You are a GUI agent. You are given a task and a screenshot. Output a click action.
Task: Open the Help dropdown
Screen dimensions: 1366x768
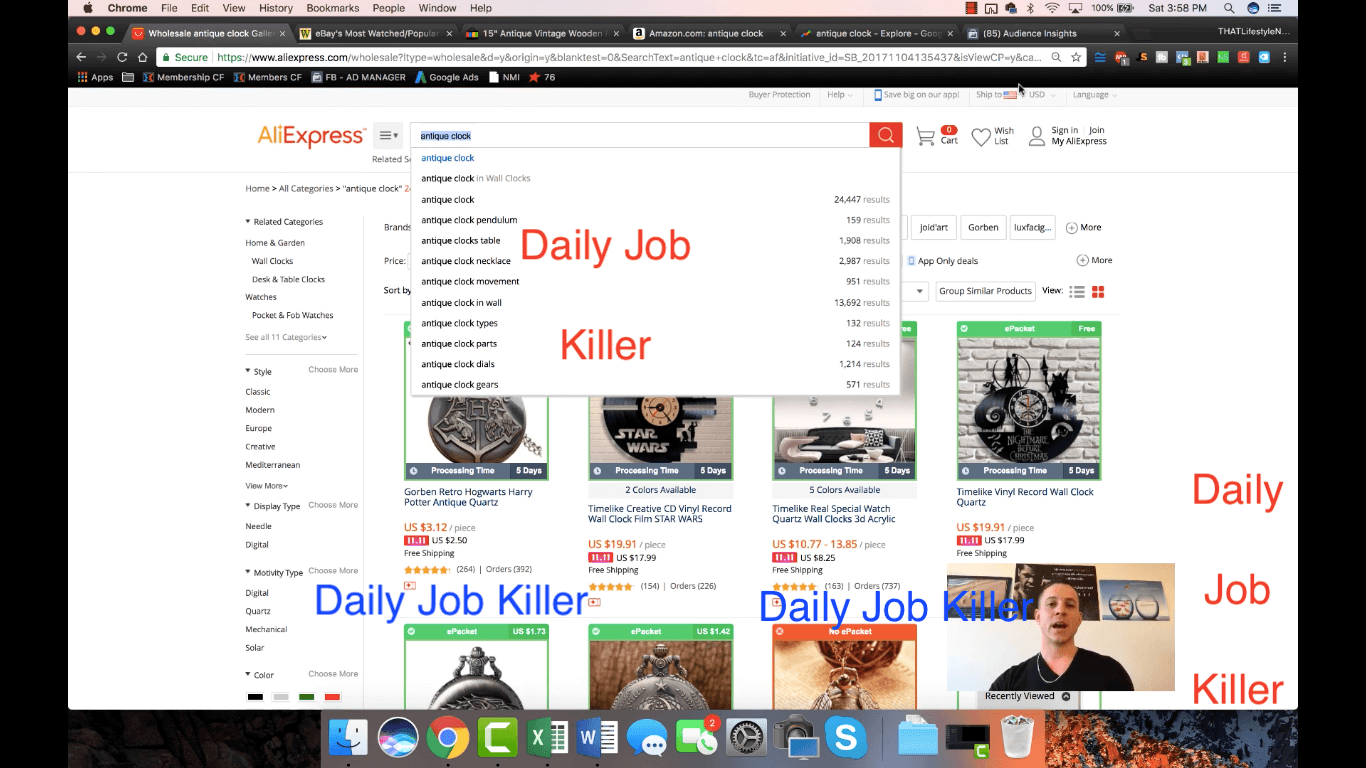(840, 95)
